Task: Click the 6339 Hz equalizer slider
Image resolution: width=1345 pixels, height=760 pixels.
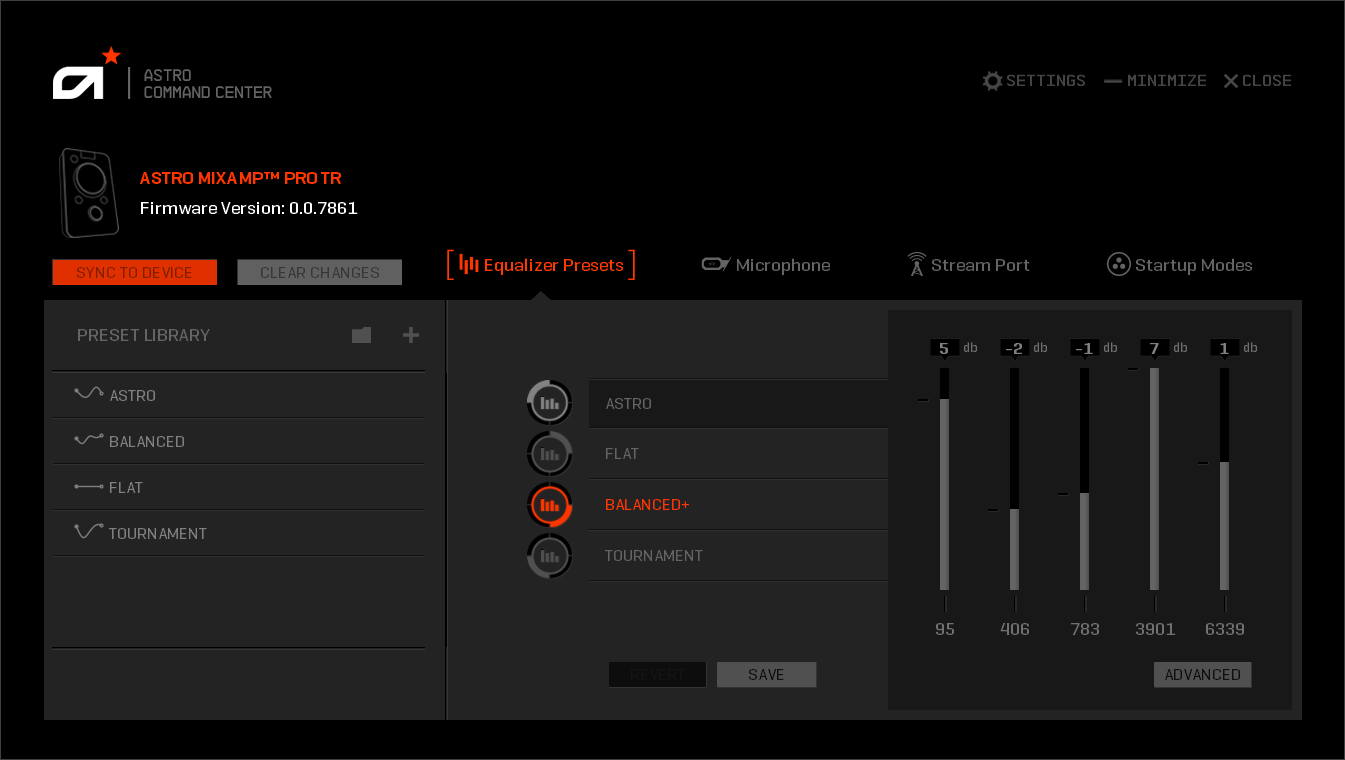Action: click(1224, 479)
